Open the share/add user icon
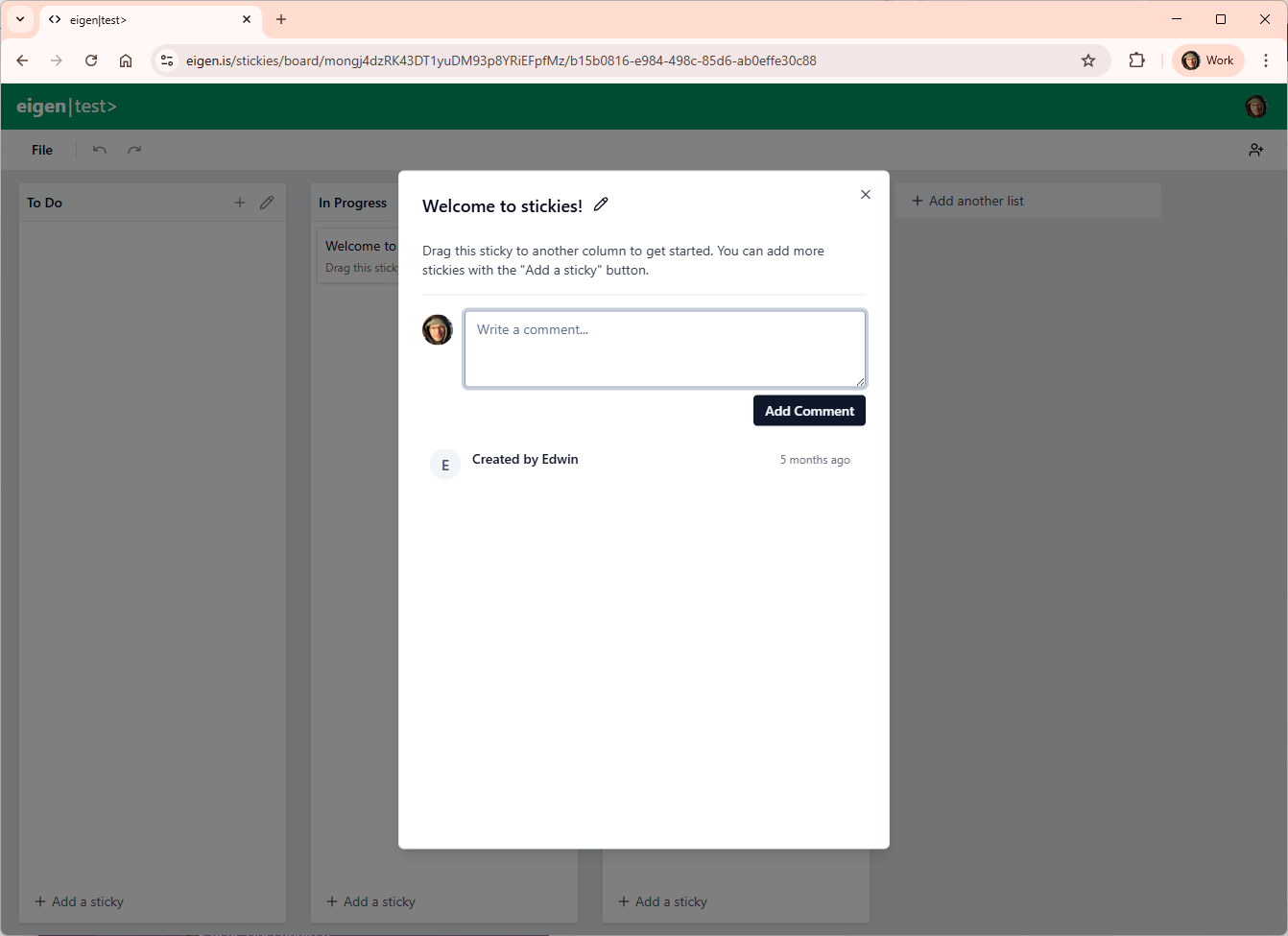The width and height of the screenshot is (1288, 936). tap(1255, 150)
